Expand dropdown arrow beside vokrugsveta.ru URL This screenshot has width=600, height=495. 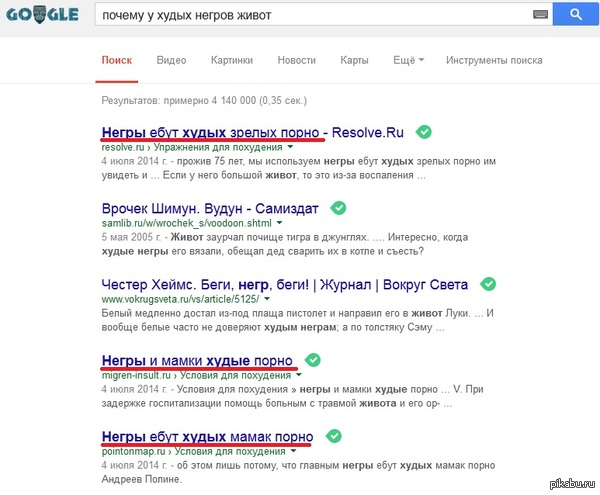pyautogui.click(x=267, y=299)
